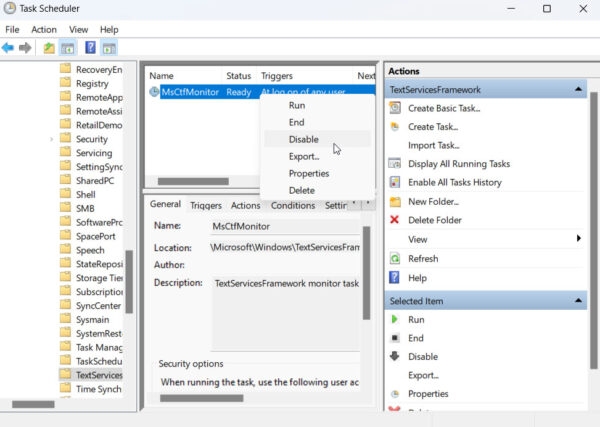
Task: Expand the Security folder in tree
Action: [x=51, y=140]
